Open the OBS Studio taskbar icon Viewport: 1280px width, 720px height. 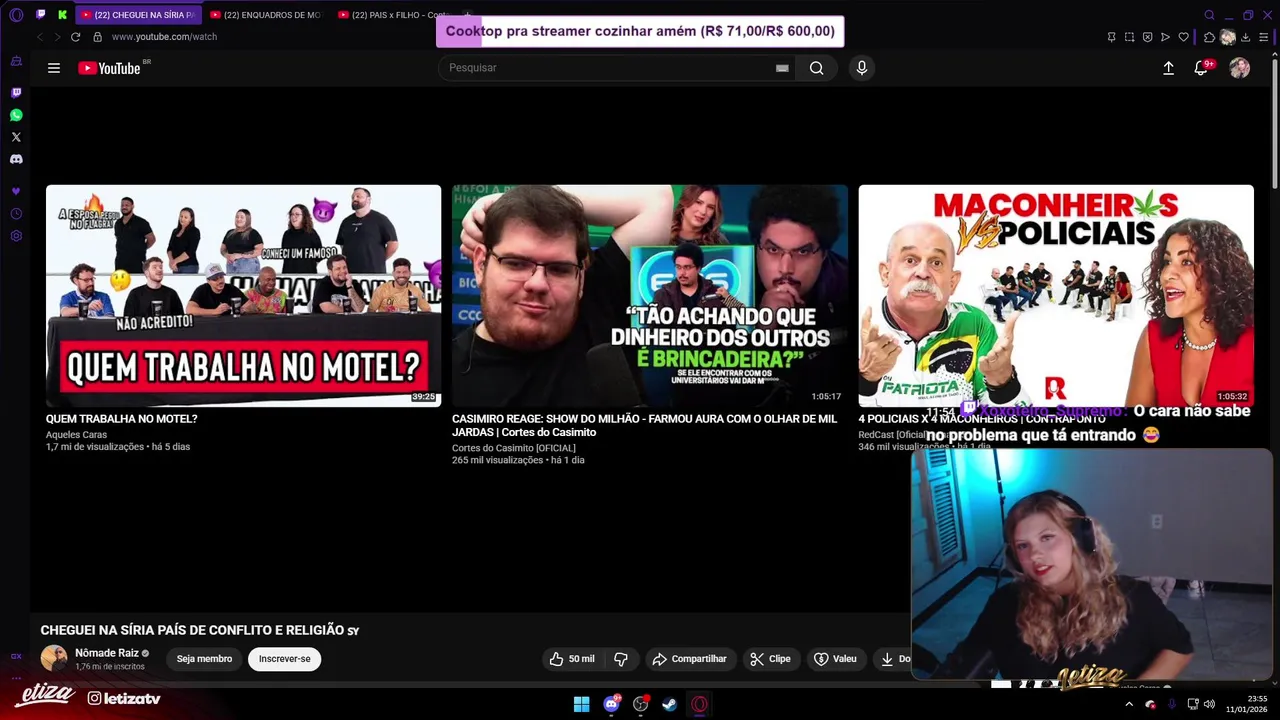point(641,704)
